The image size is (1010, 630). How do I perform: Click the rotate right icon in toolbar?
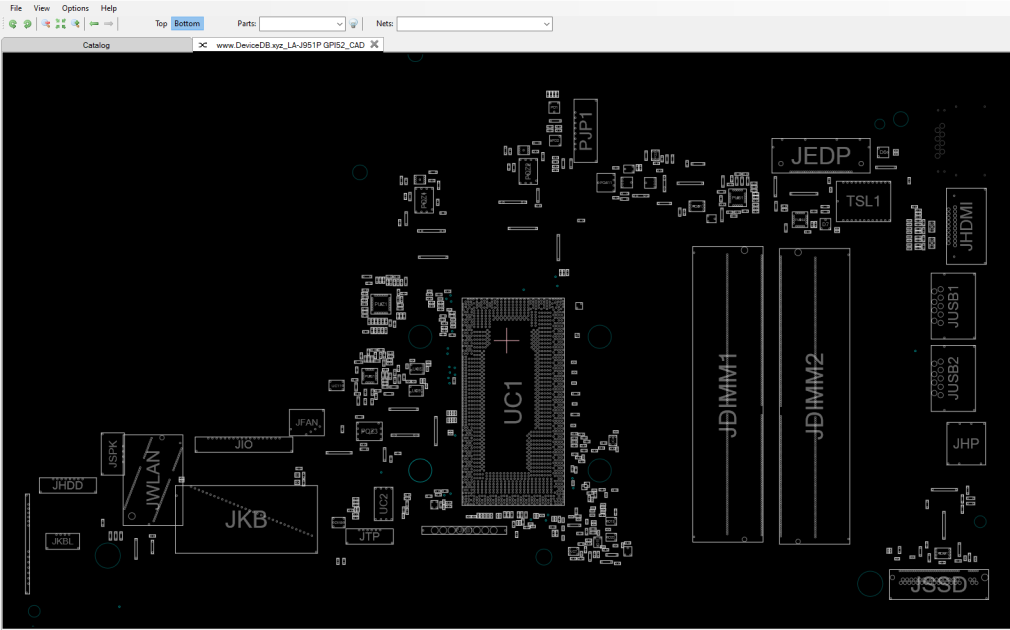(27, 24)
